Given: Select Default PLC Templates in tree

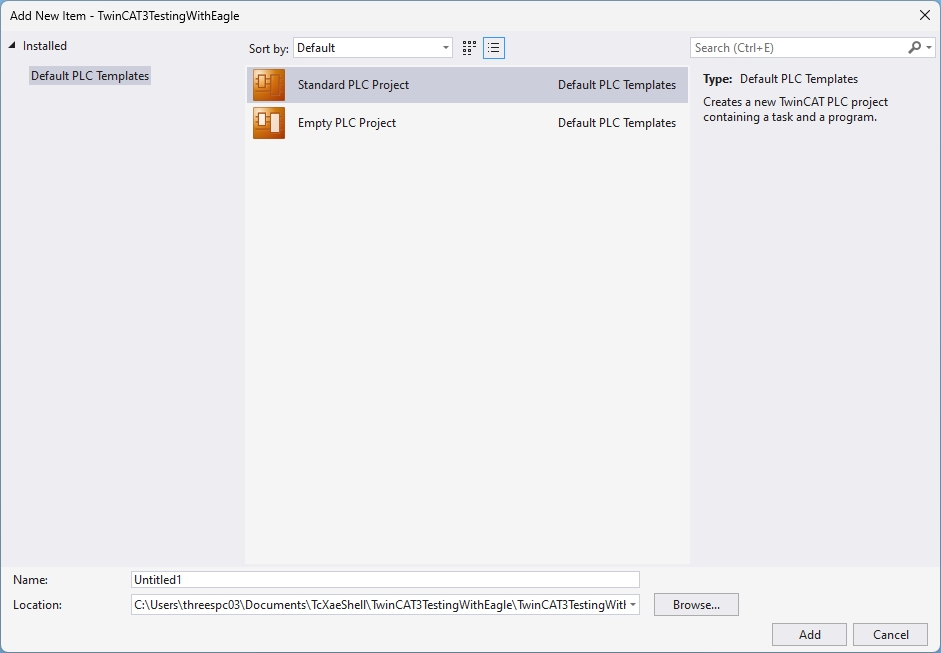Looking at the screenshot, I should (90, 76).
